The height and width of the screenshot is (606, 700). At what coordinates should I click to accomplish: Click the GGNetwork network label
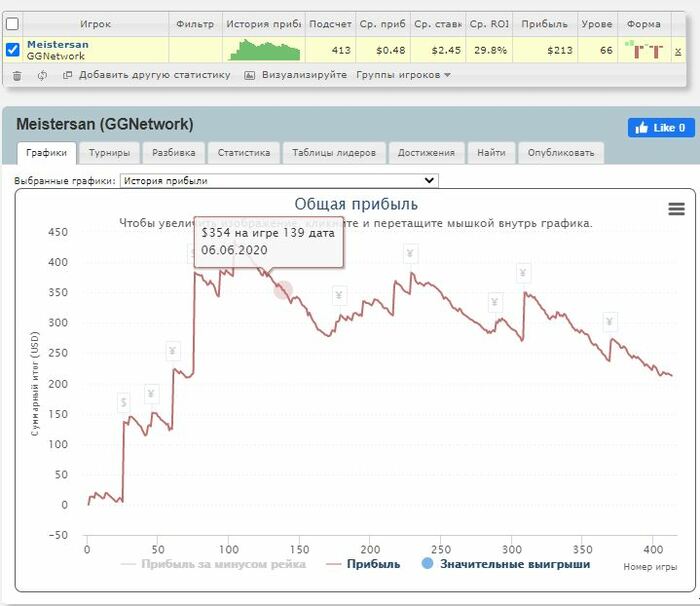[x=55, y=56]
